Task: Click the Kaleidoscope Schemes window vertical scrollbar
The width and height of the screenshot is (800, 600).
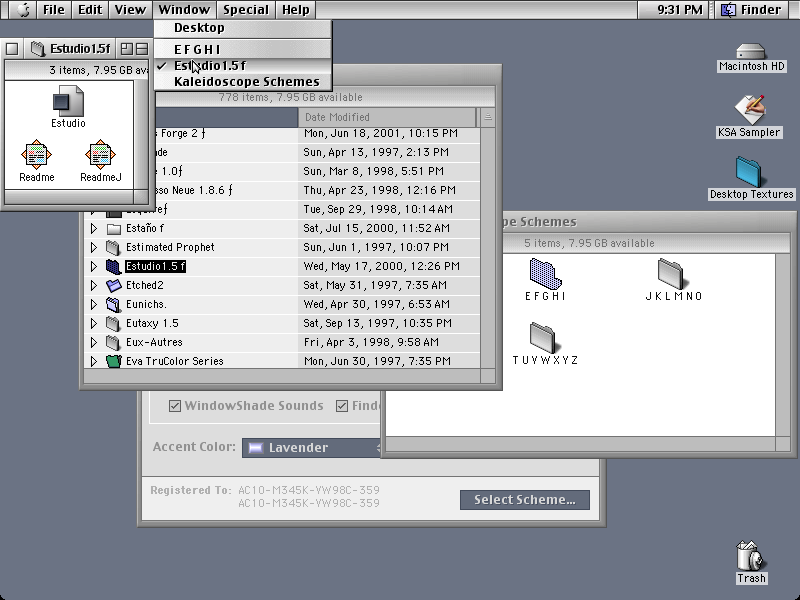Action: (x=783, y=345)
